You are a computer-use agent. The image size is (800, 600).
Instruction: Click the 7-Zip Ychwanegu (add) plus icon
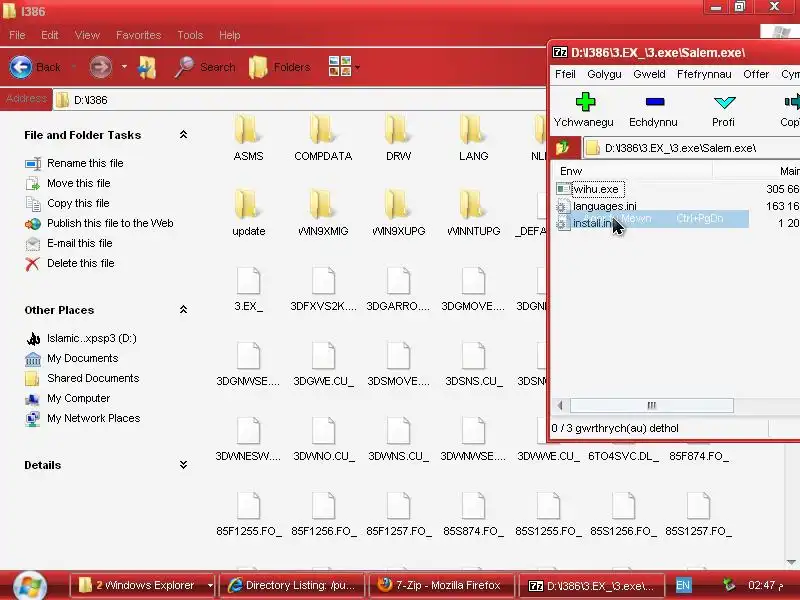click(585, 102)
